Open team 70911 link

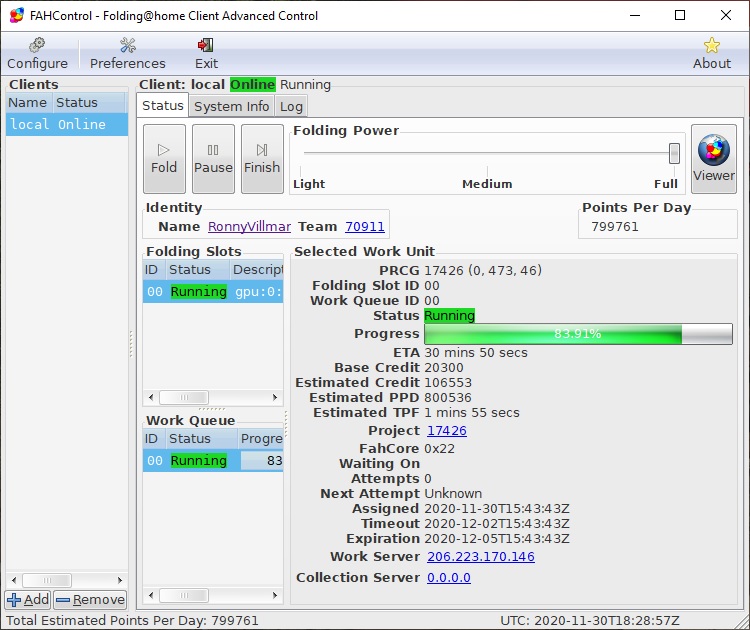coord(364,226)
